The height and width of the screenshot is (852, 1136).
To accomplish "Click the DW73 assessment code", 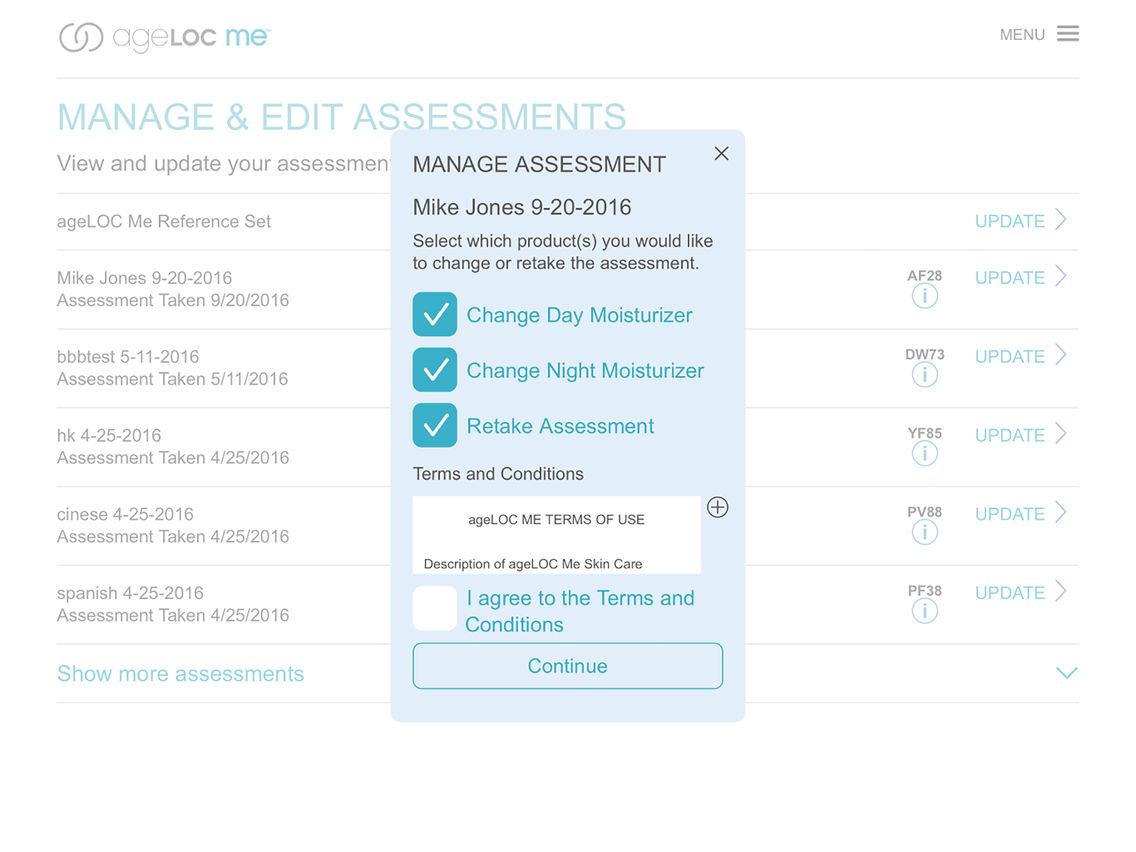I will click(x=924, y=354).
